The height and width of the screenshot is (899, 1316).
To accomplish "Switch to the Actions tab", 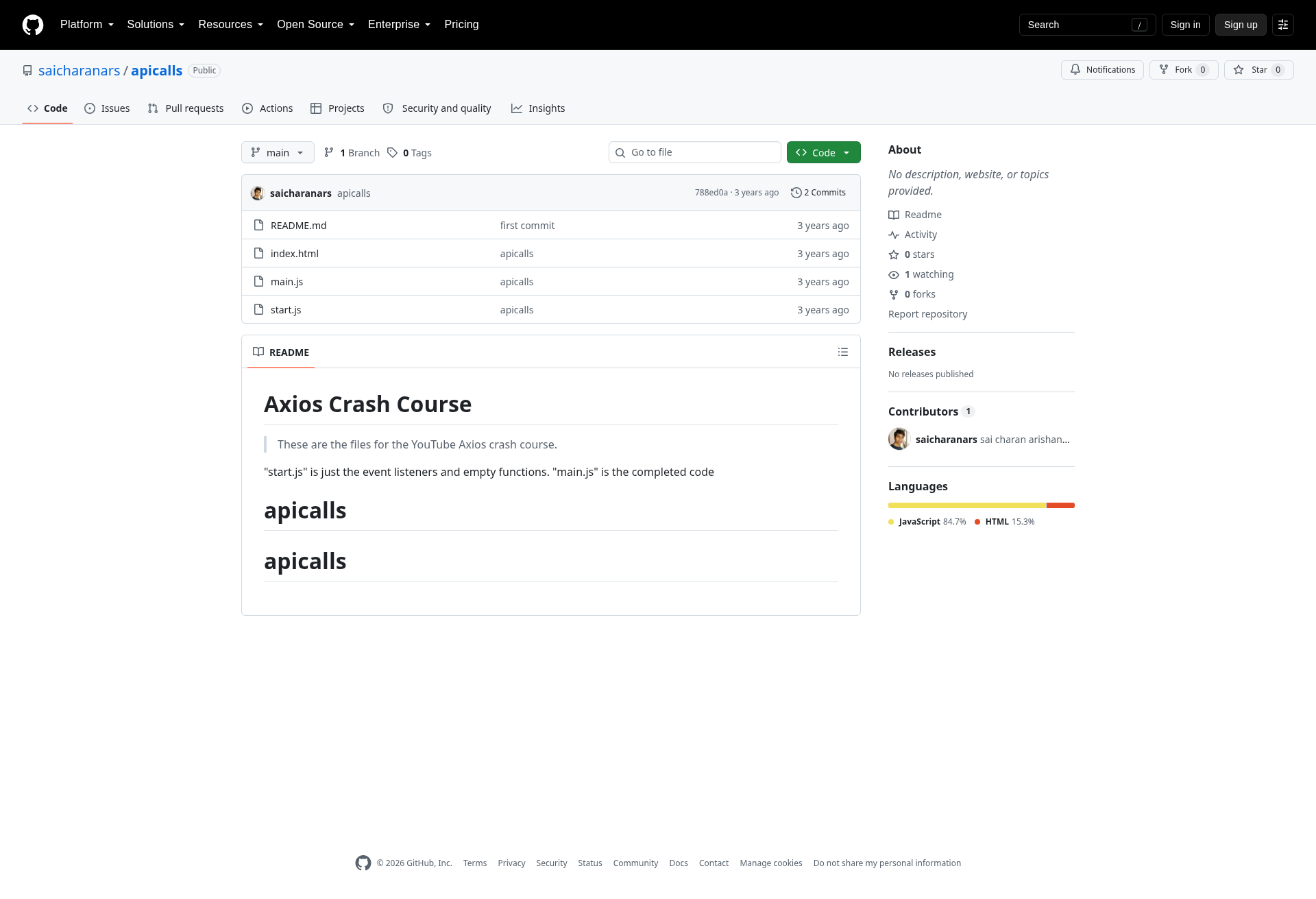I will 267,108.
